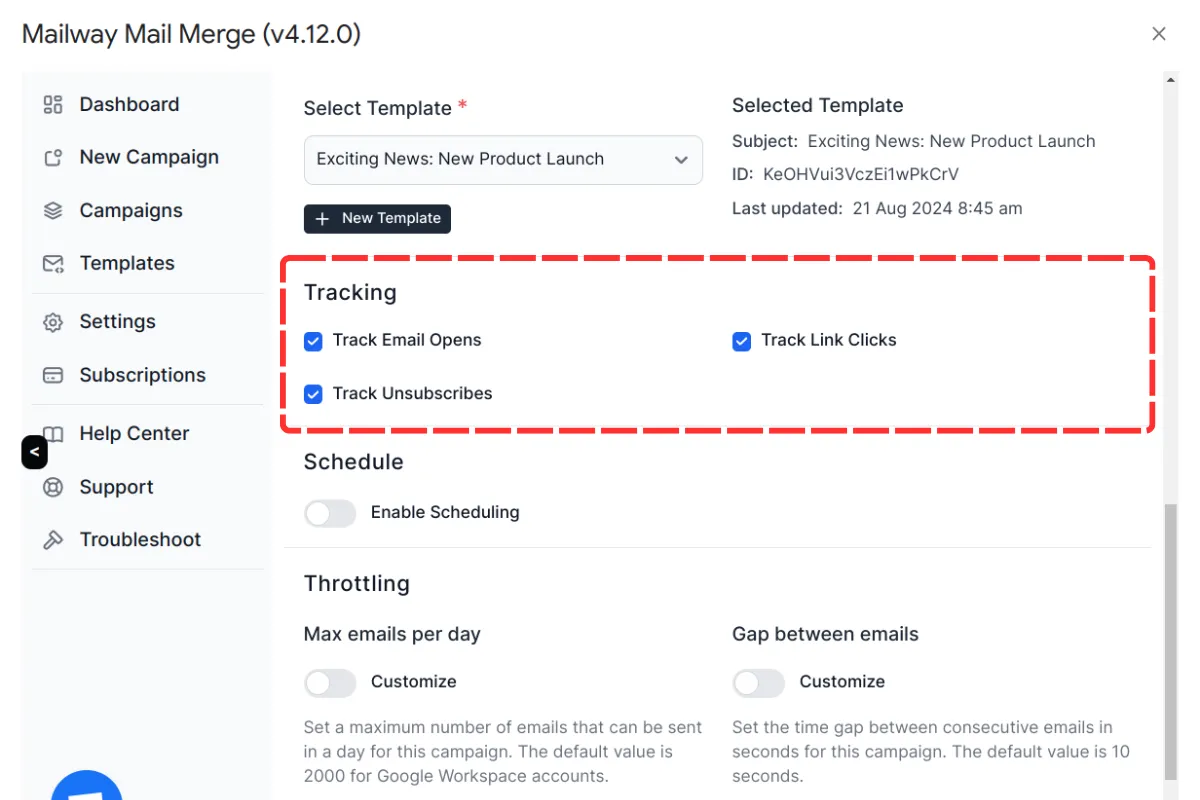
Task: Click the Support lifebuoy icon
Action: [x=53, y=488]
